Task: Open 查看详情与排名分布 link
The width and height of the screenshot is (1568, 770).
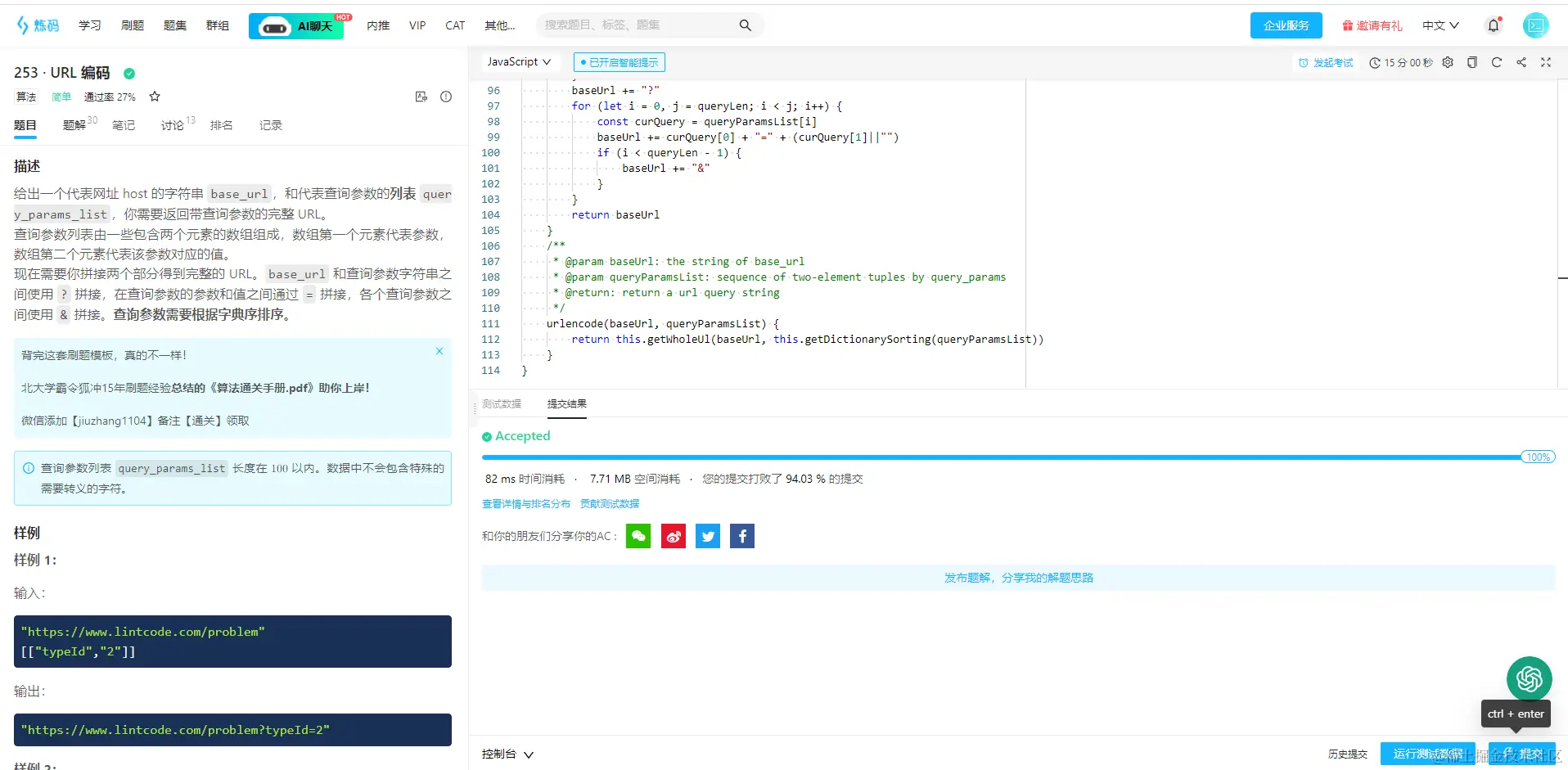Action: [526, 504]
